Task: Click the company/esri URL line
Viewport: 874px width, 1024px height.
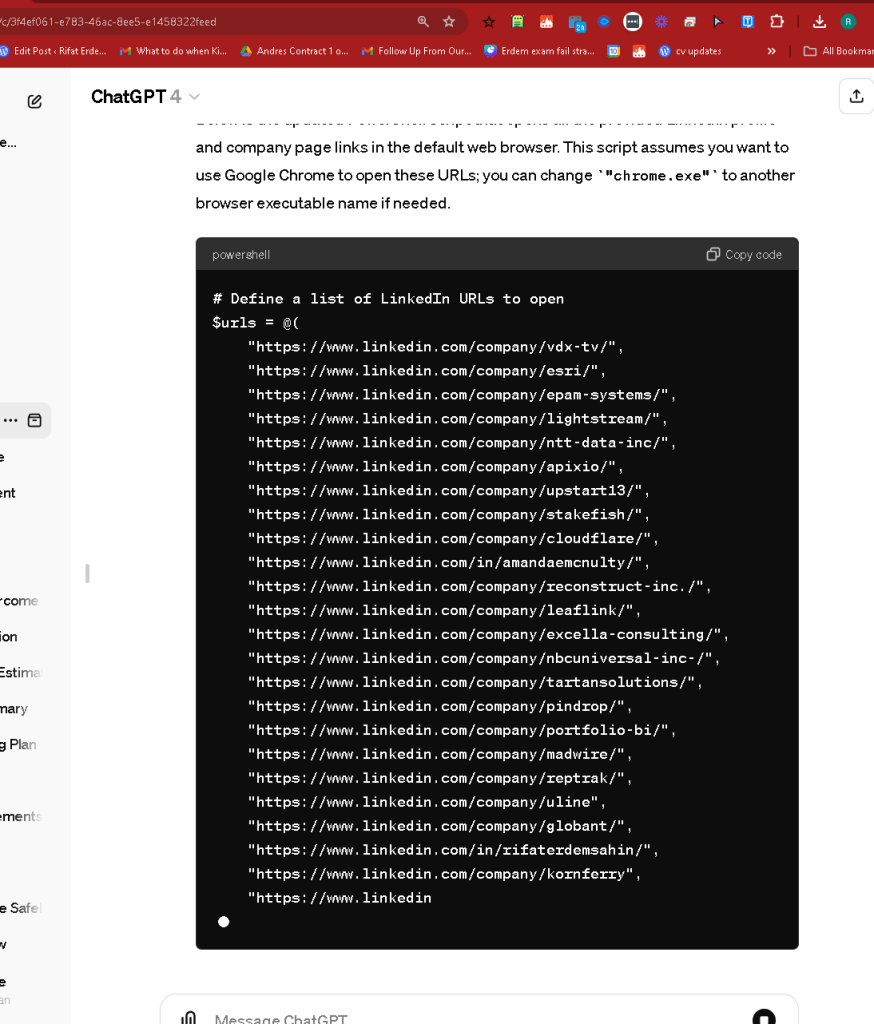Action: 427,370
